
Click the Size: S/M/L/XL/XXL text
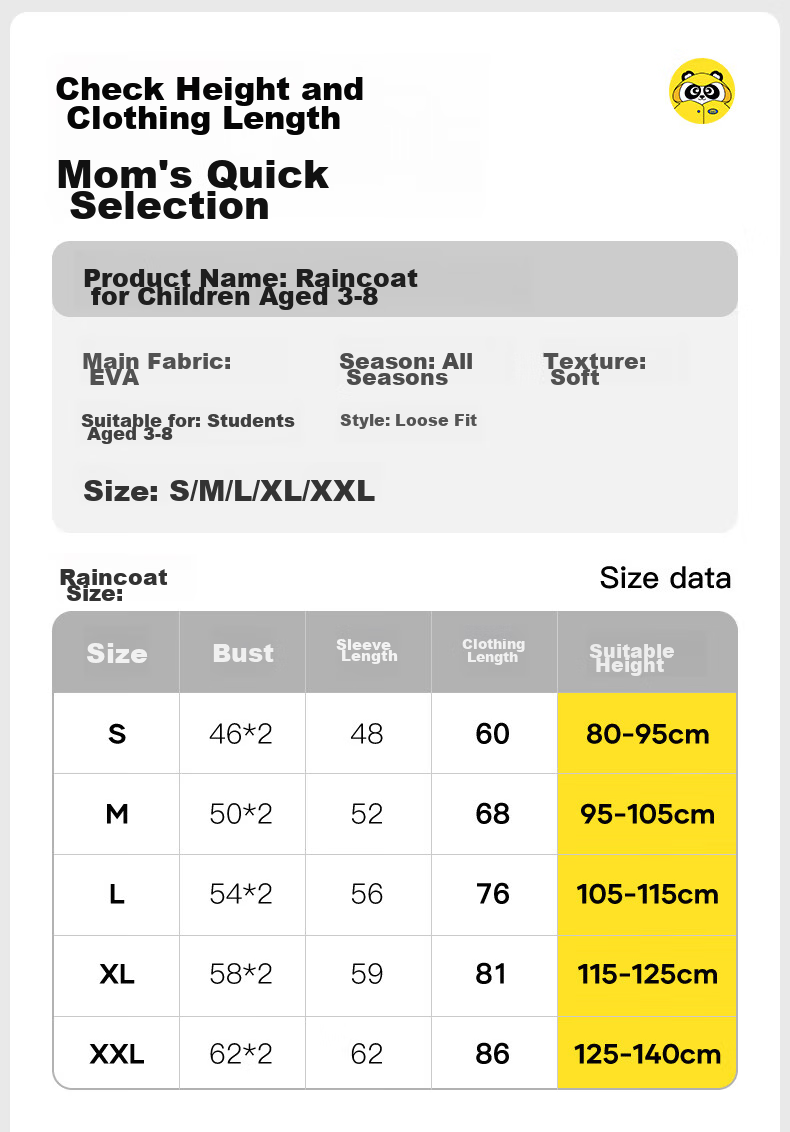[x=229, y=491]
